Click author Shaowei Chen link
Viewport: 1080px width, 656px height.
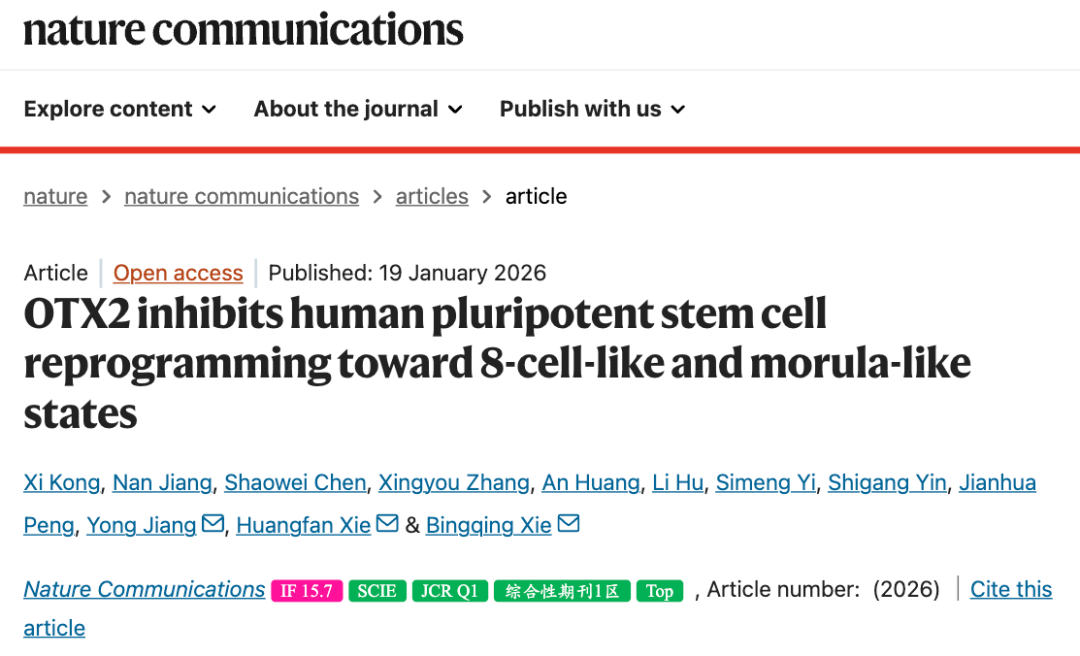pyautogui.click(x=295, y=483)
